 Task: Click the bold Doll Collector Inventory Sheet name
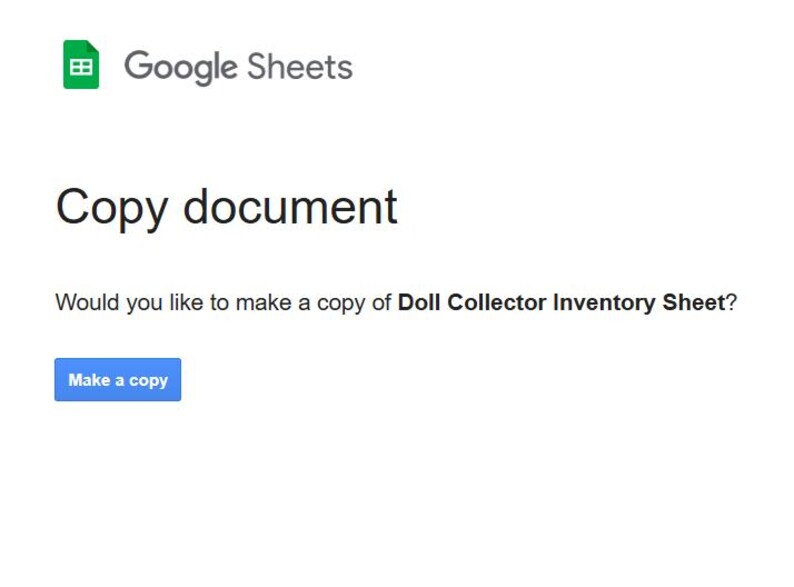pyautogui.click(x=562, y=302)
